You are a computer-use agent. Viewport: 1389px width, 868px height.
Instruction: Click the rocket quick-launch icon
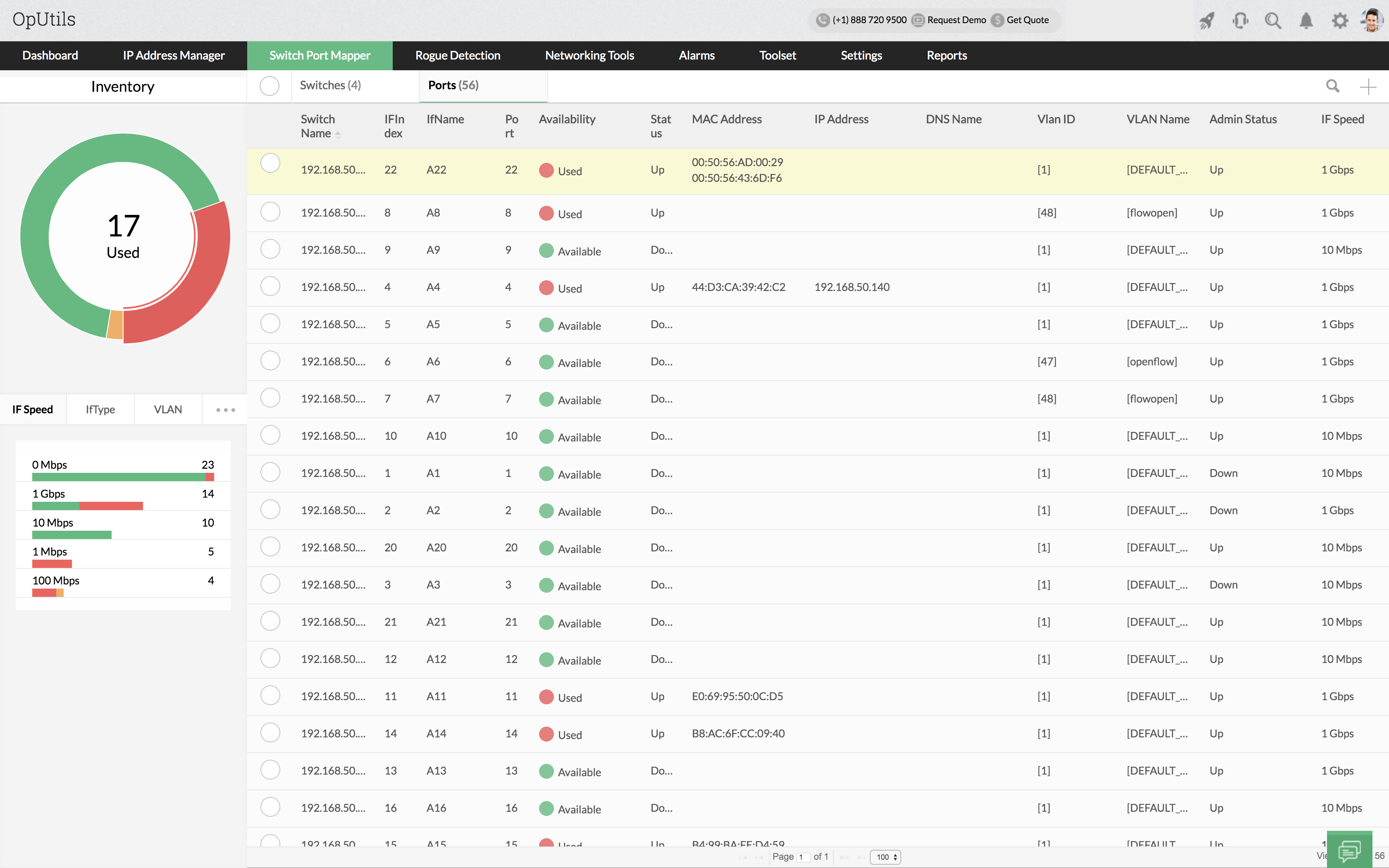[1206, 21]
